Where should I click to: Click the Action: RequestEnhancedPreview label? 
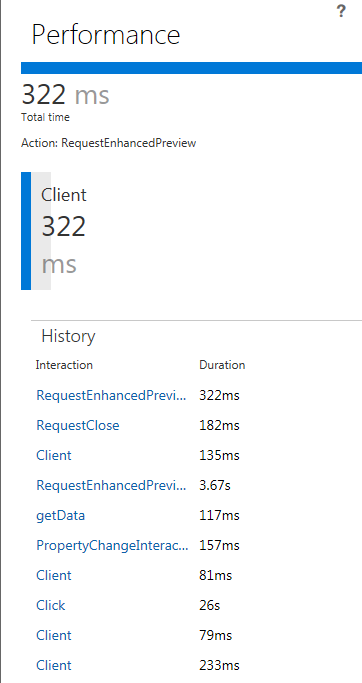[108, 143]
